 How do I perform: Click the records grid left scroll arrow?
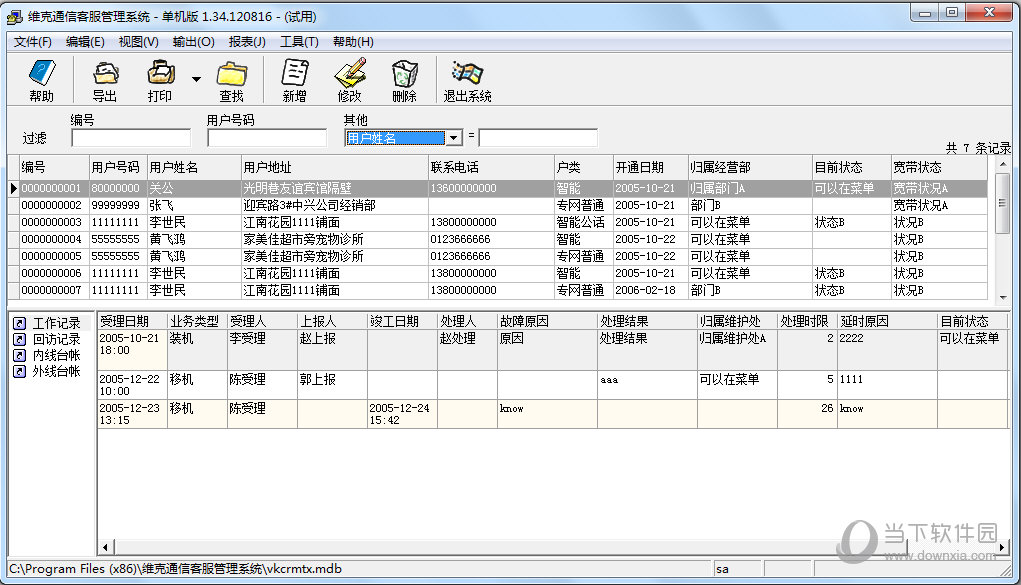click(x=105, y=547)
